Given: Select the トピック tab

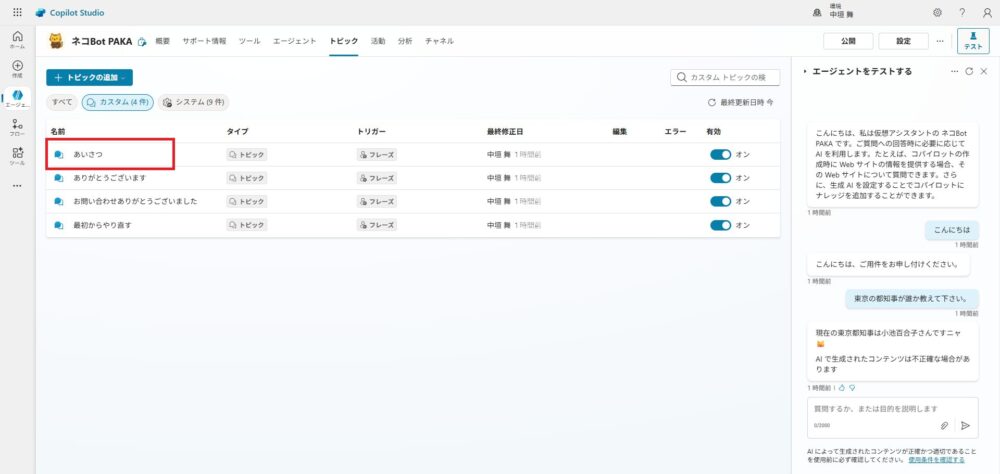Looking at the screenshot, I should tap(344, 41).
